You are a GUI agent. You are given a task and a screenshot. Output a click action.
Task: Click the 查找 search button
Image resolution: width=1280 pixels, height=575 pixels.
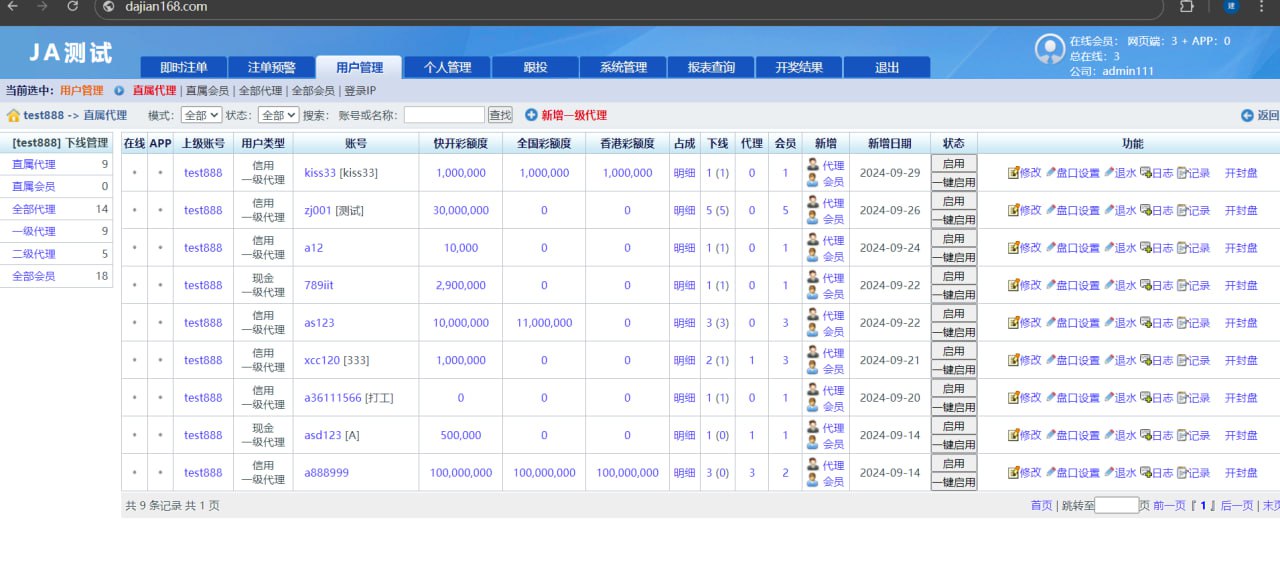(500, 116)
